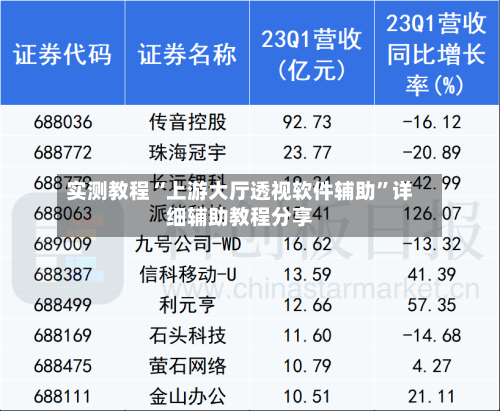
Task: Select the revenue value 10.79
Action: (x=307, y=366)
